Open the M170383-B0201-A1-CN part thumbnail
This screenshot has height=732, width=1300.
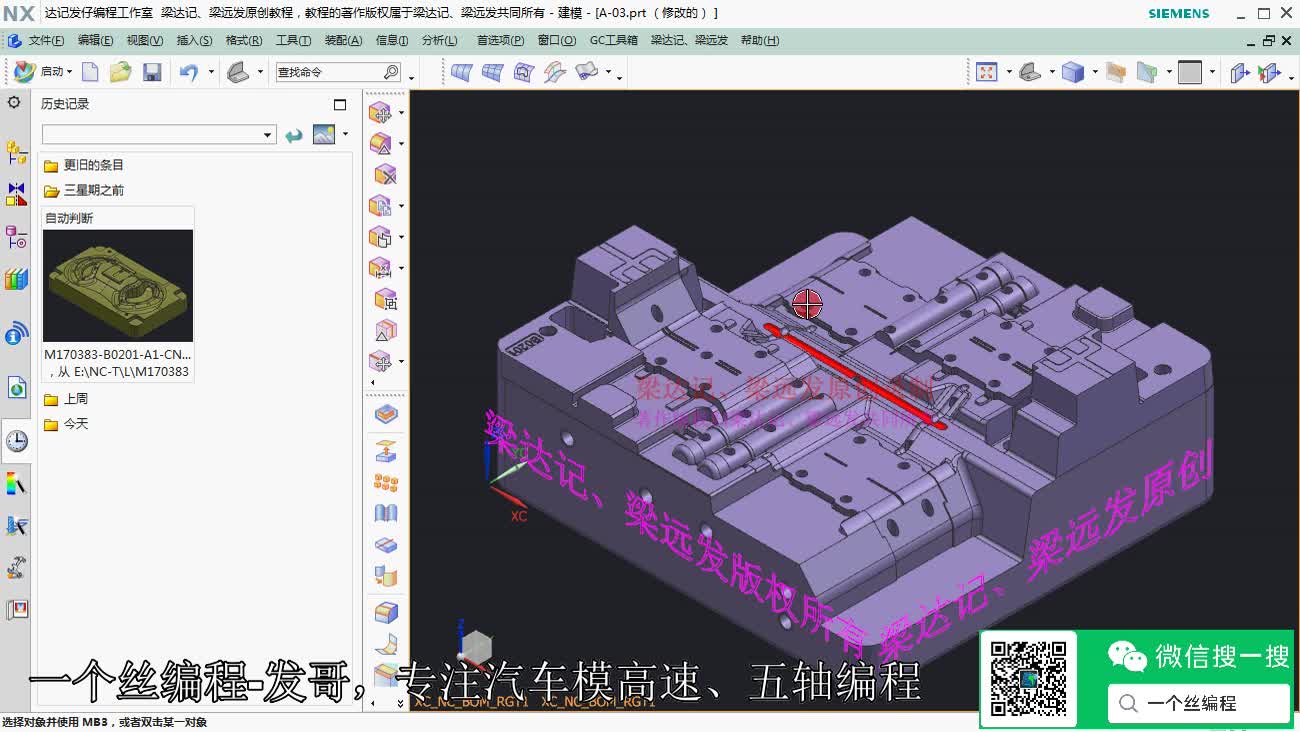point(118,286)
